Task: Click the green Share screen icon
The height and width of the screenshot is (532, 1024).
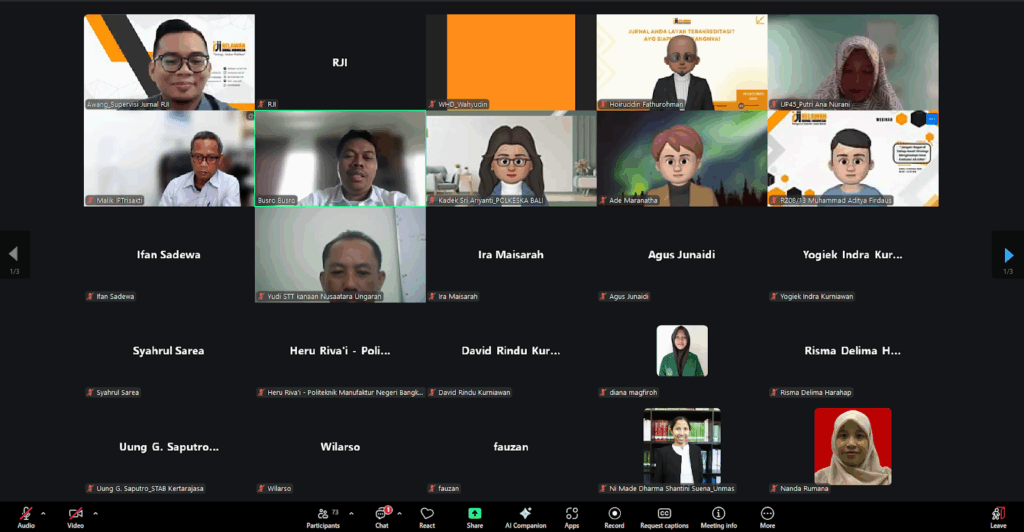Action: click(474, 515)
